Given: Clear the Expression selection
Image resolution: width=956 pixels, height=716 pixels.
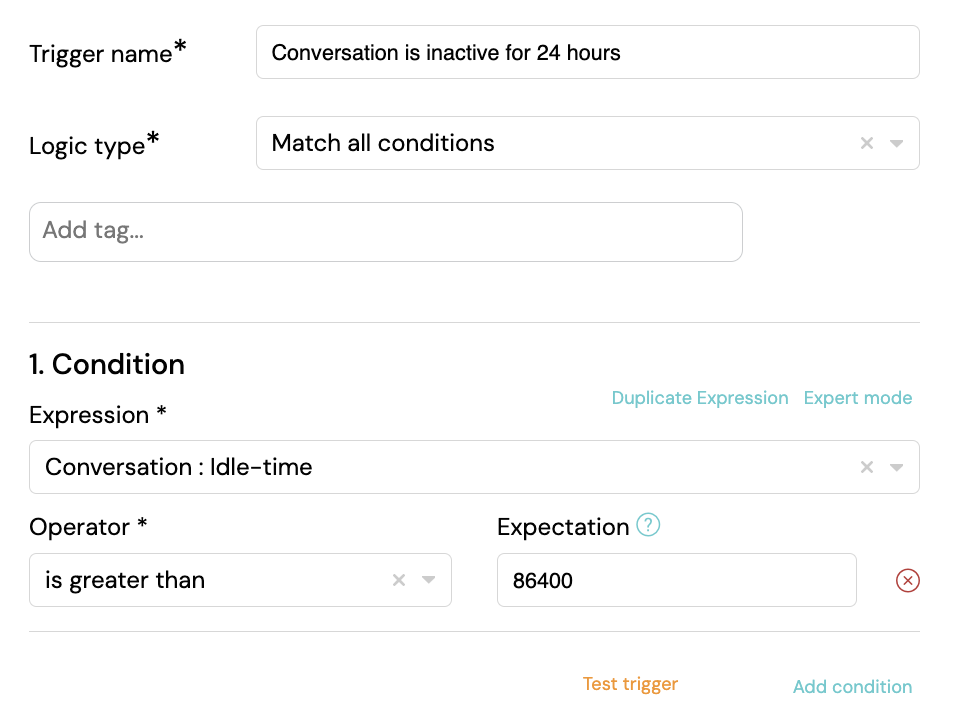Looking at the screenshot, I should 866,467.
